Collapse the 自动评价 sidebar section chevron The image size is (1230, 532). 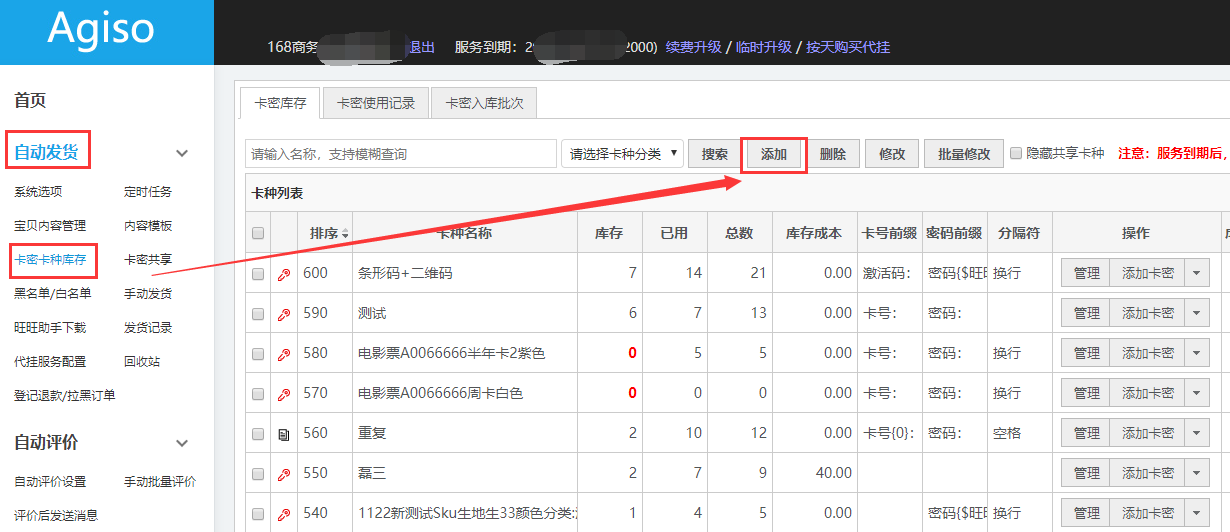point(182,442)
